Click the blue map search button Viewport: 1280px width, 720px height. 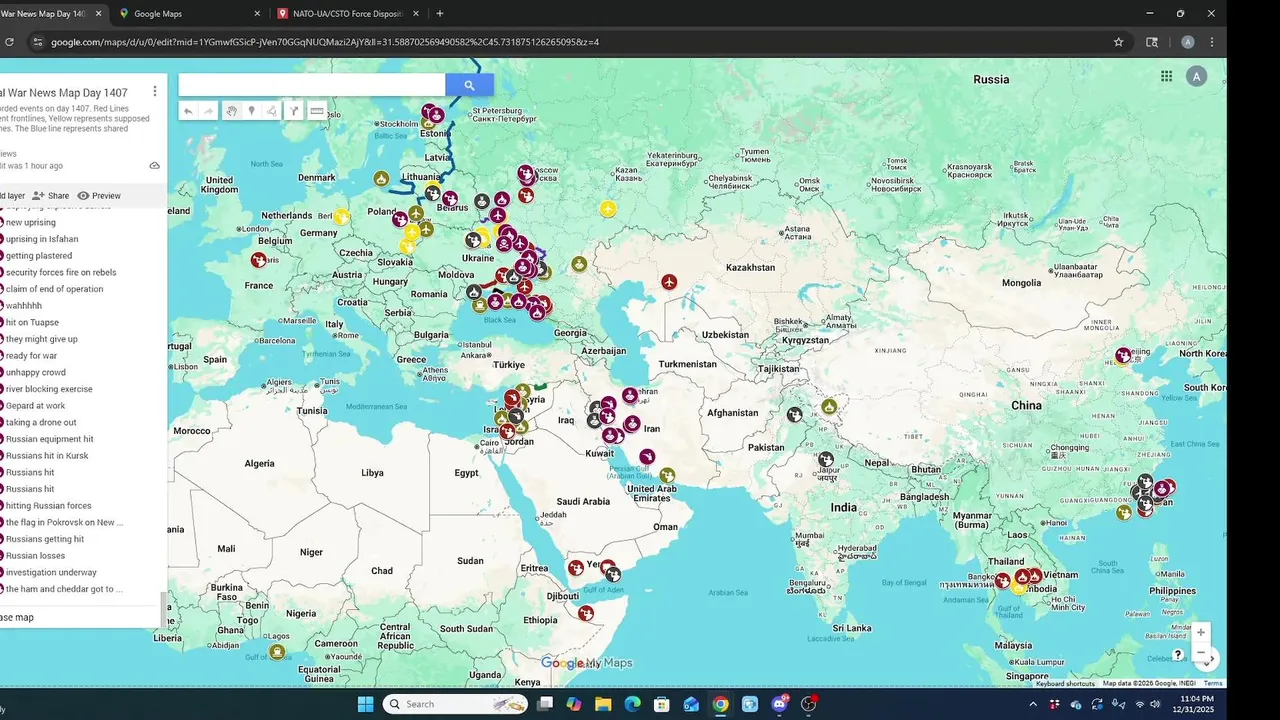point(469,85)
